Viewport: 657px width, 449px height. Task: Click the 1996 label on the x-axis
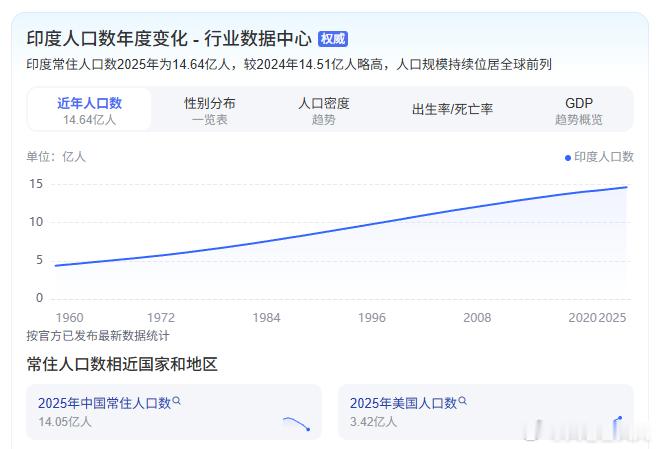pos(372,317)
